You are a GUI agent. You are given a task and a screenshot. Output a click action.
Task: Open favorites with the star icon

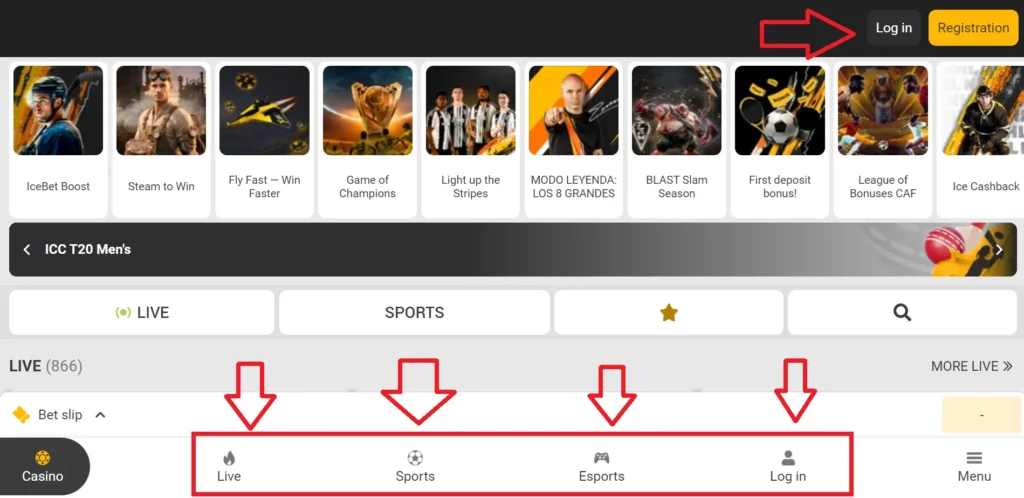tap(669, 313)
